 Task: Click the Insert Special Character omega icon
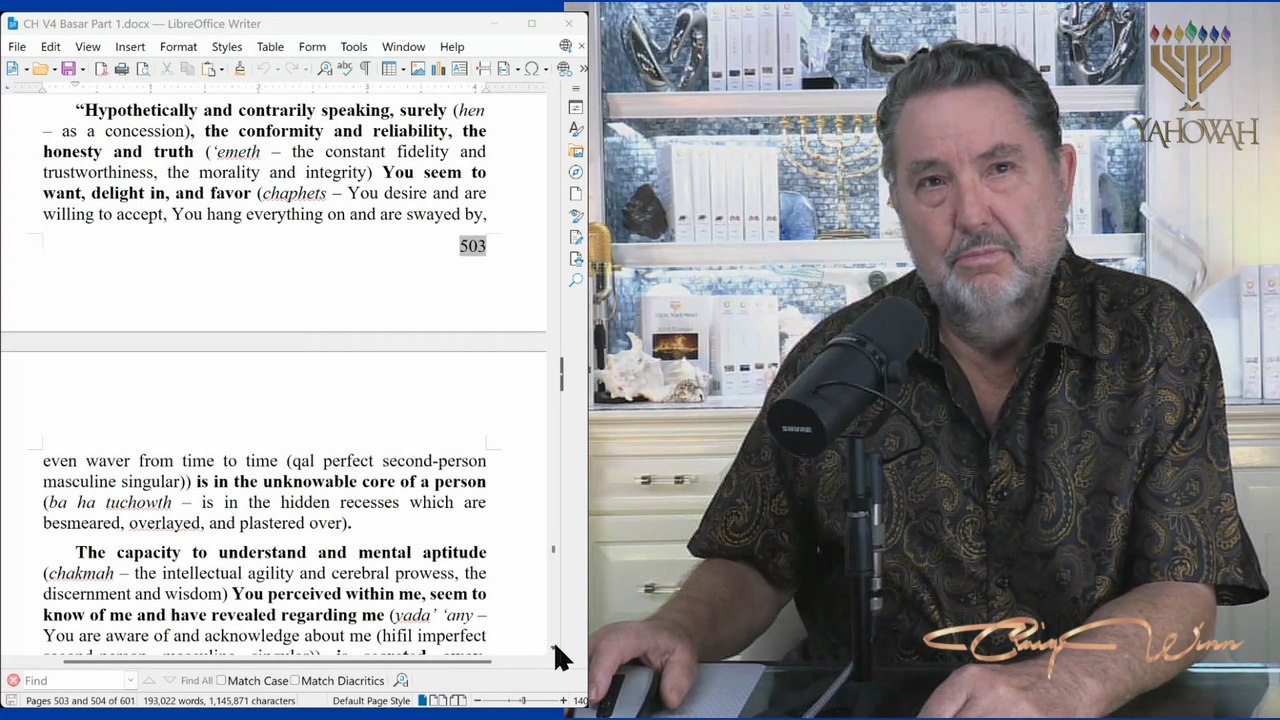(532, 69)
